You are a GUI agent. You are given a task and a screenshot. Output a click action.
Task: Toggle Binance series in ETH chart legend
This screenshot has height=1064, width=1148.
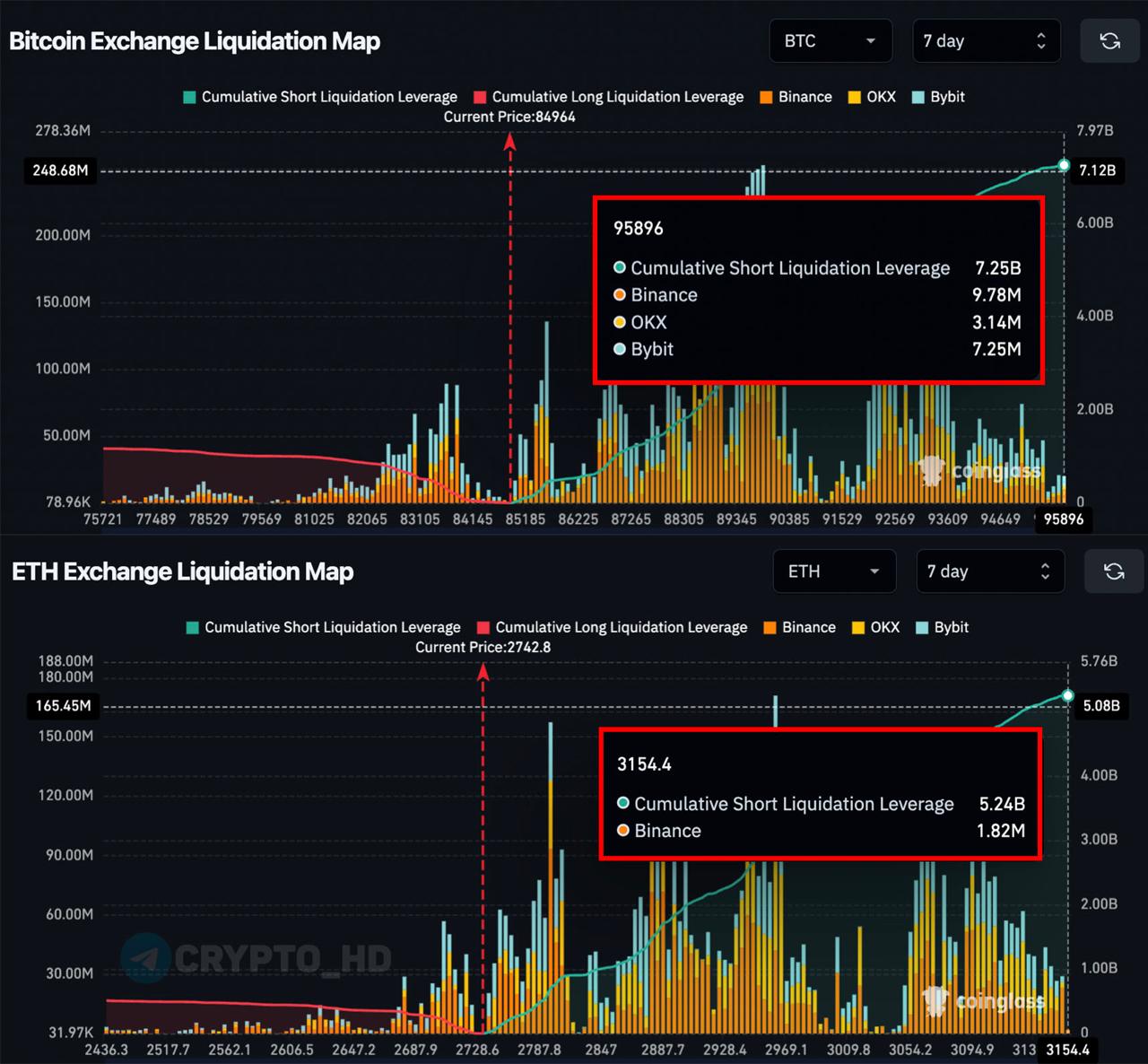point(799,627)
